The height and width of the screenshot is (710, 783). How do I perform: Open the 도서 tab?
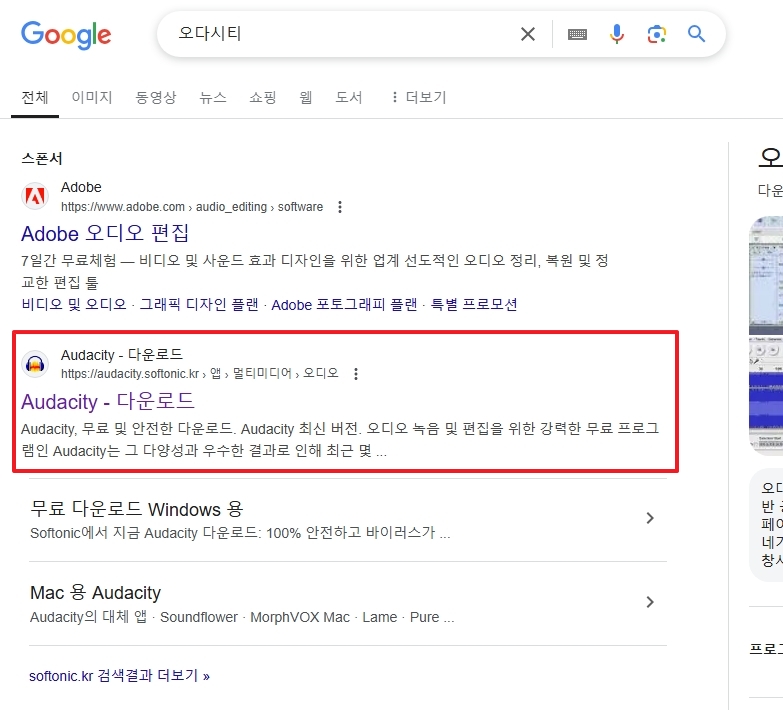pyautogui.click(x=349, y=97)
